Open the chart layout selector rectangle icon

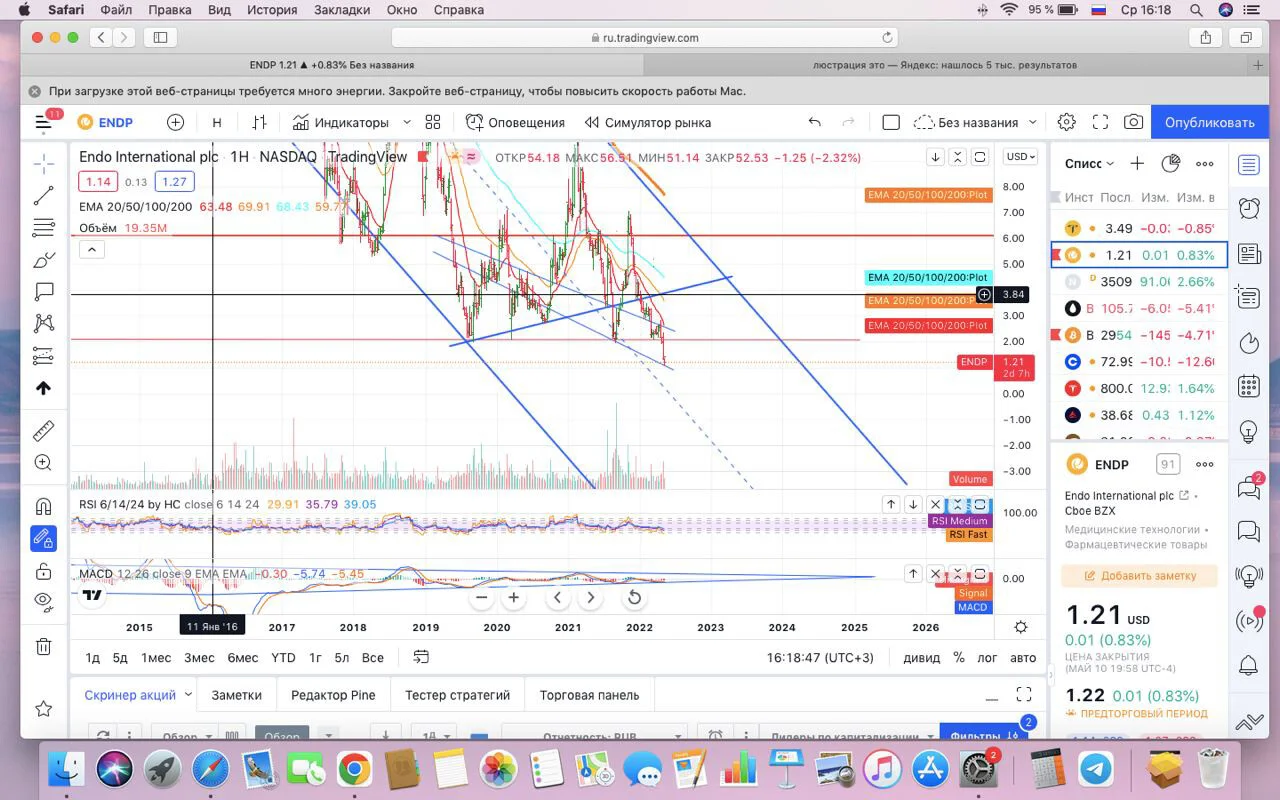[x=891, y=122]
